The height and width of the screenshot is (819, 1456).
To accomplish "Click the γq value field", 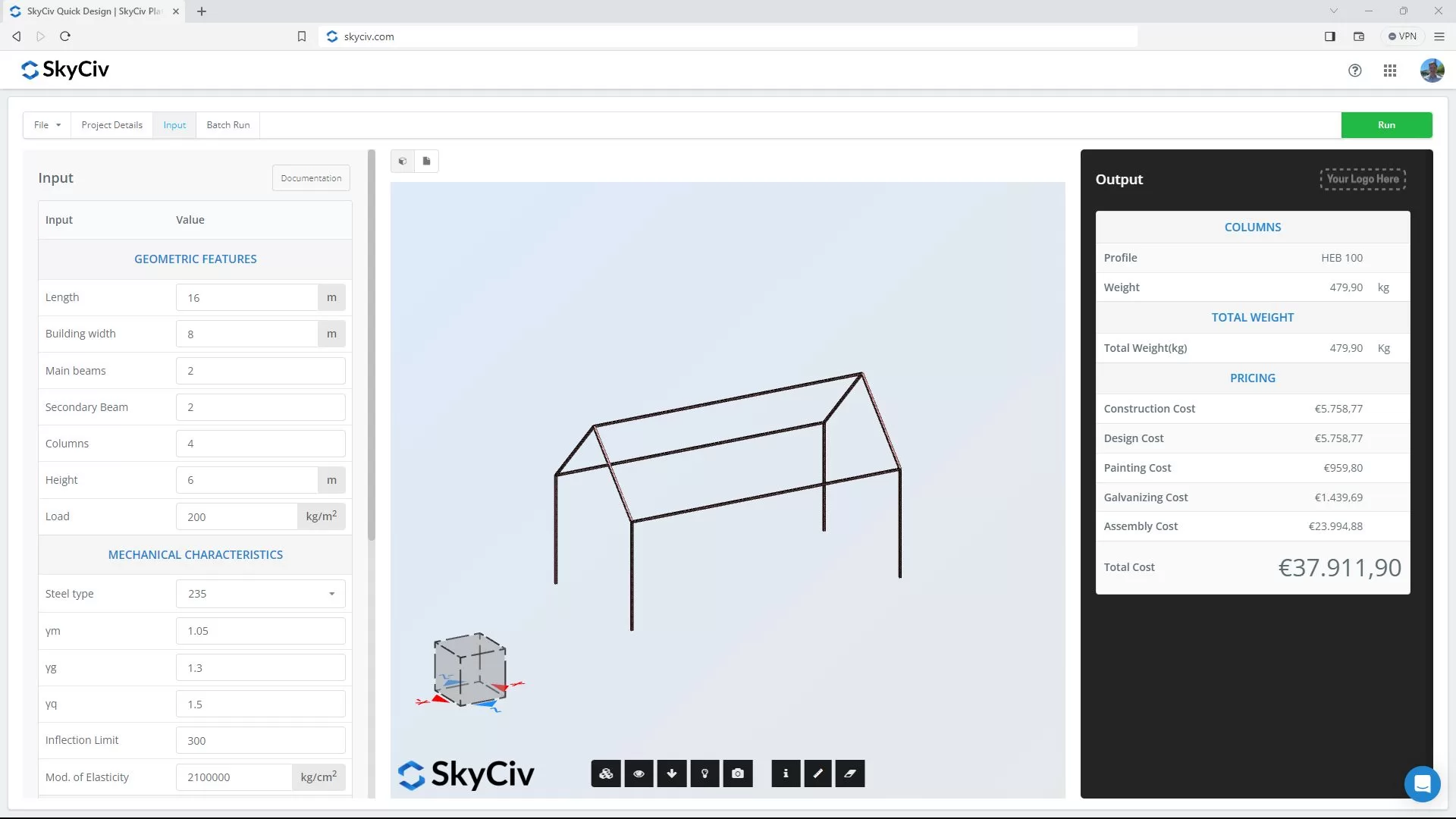I will click(261, 704).
